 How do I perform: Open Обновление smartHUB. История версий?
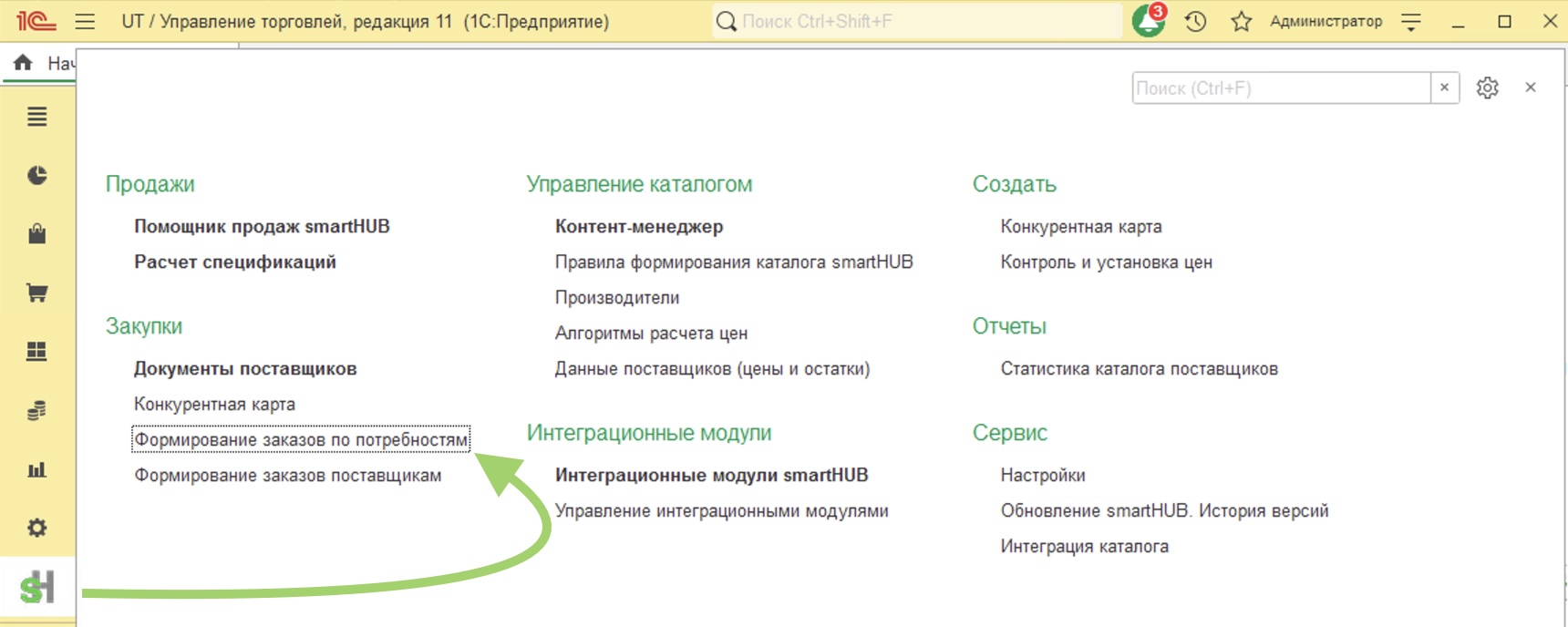tap(1165, 511)
